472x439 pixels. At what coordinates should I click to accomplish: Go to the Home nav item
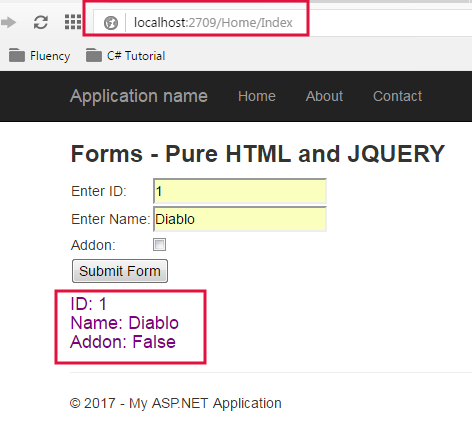coord(257,96)
